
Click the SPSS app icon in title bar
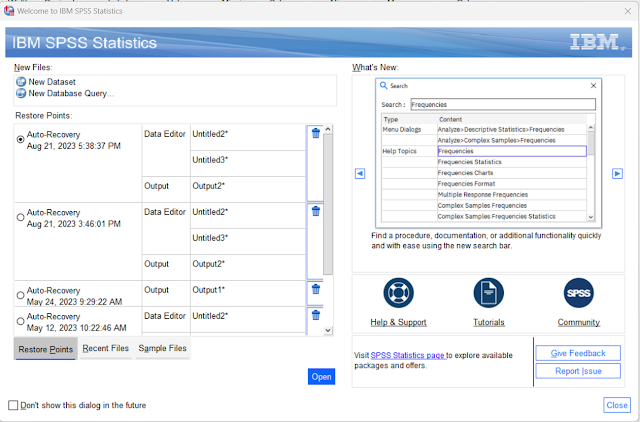(x=9, y=11)
